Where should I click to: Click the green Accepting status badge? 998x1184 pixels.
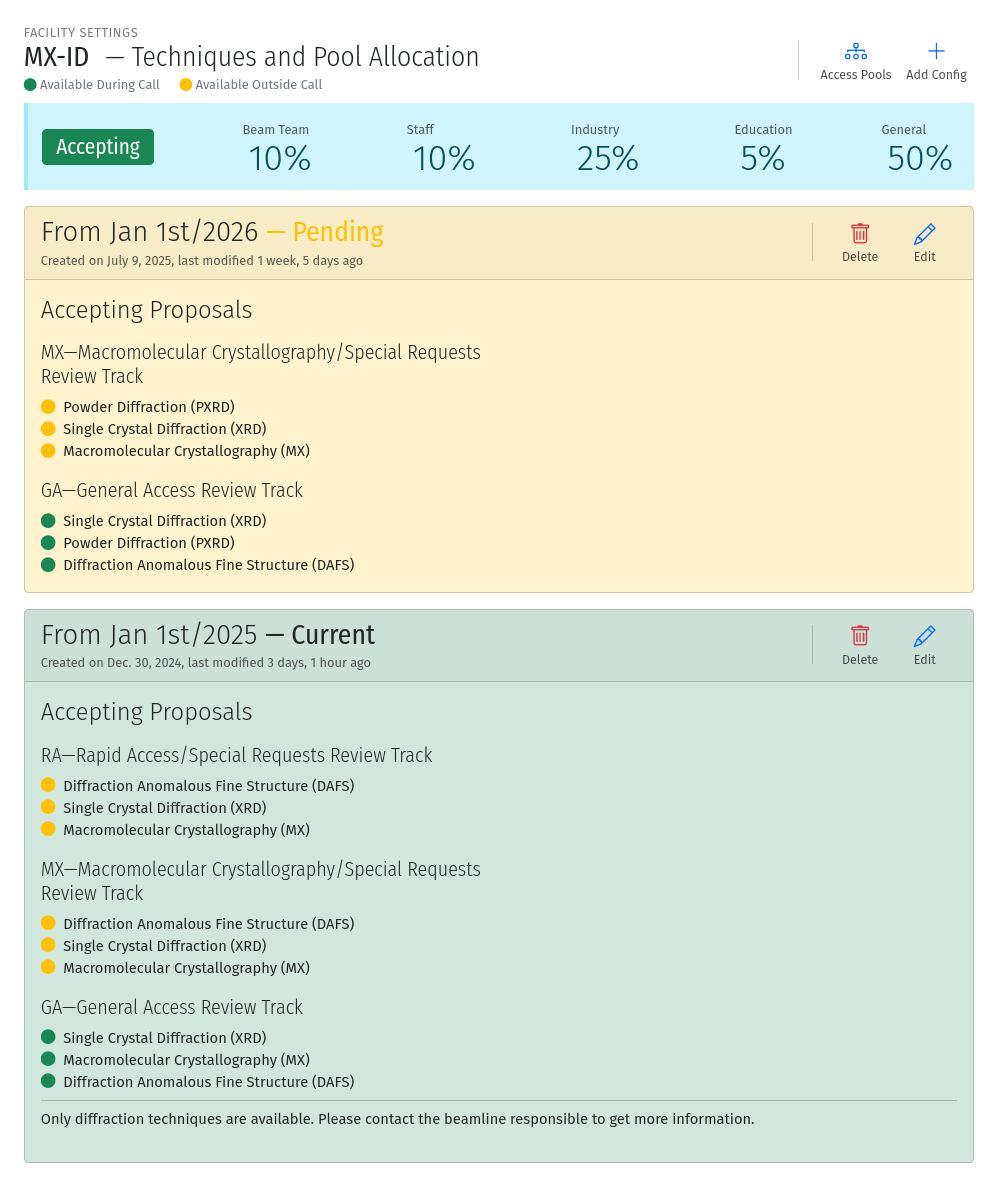tap(97, 146)
